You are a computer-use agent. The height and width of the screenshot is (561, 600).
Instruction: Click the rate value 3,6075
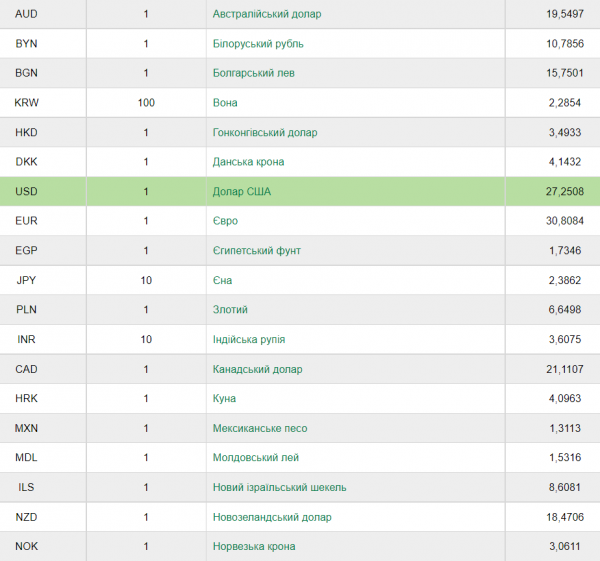[565, 339]
